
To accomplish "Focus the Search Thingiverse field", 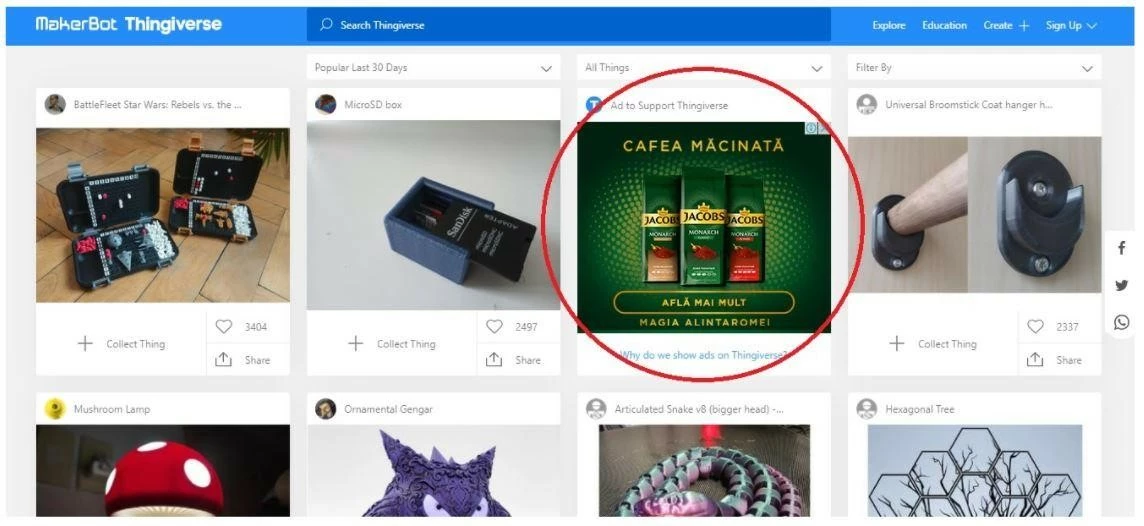I will click(x=568, y=25).
